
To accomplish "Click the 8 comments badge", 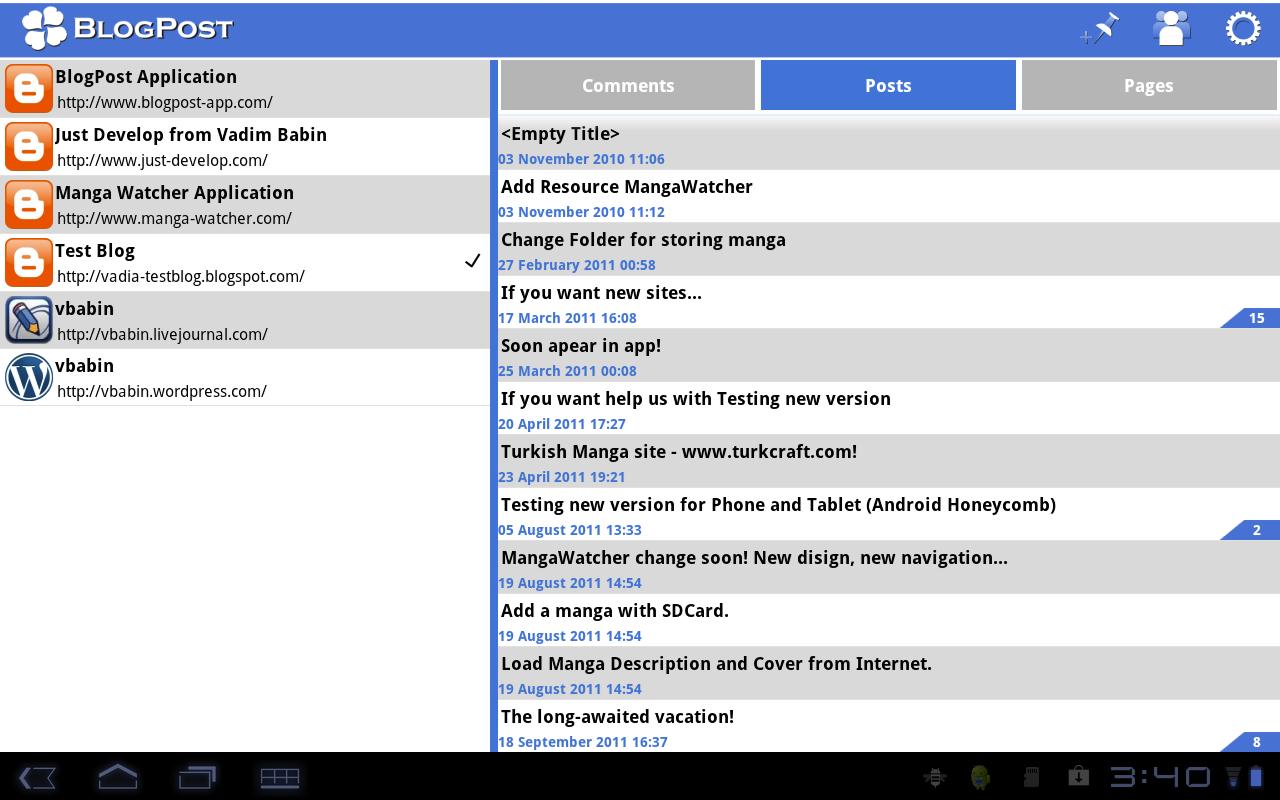I will point(1252,742).
